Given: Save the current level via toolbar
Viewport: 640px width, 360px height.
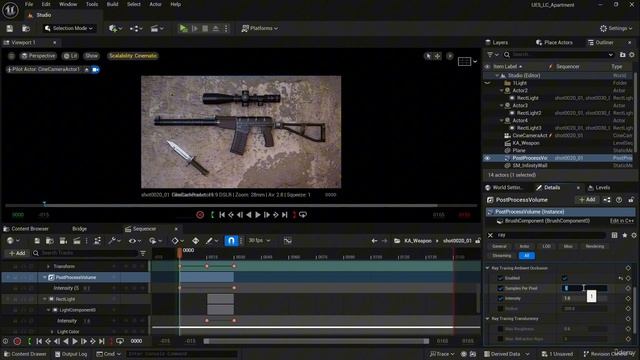Looking at the screenshot, I should pyautogui.click(x=9, y=28).
